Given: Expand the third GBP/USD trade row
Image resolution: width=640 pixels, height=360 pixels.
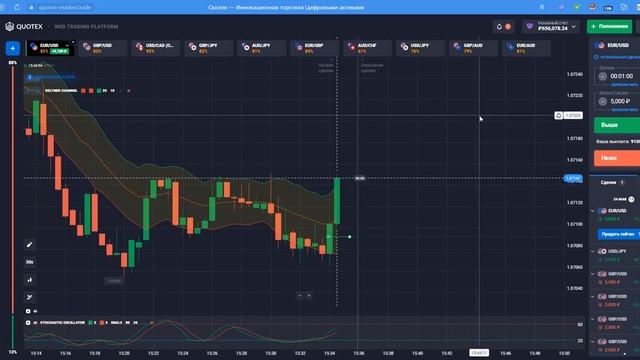Looking at the screenshot, I should coord(593,319).
